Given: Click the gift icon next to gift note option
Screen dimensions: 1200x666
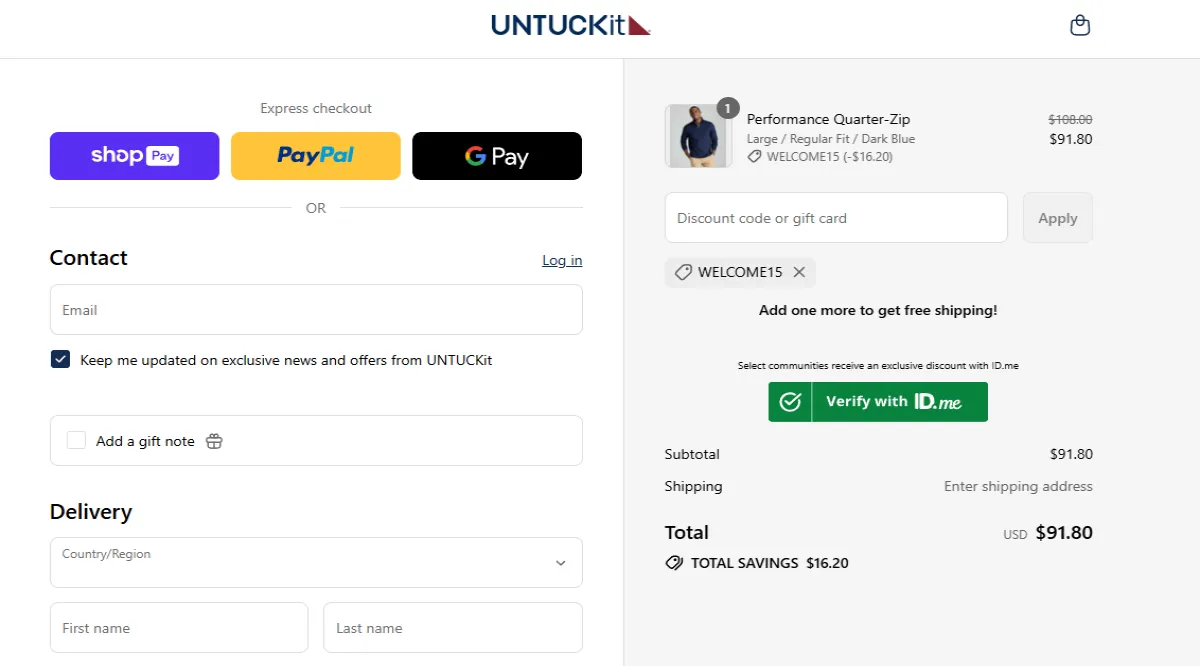Looking at the screenshot, I should (x=214, y=440).
